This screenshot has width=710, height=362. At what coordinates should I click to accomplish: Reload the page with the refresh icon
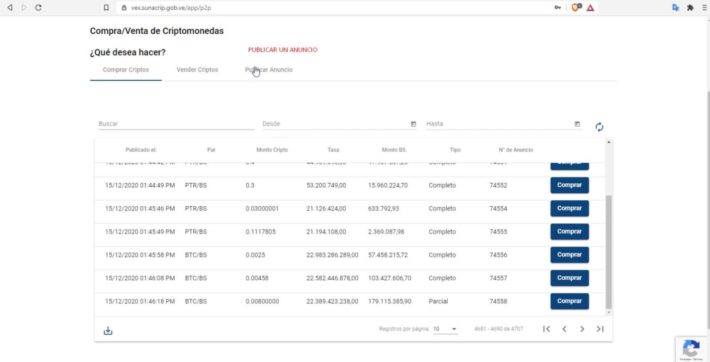[38, 8]
